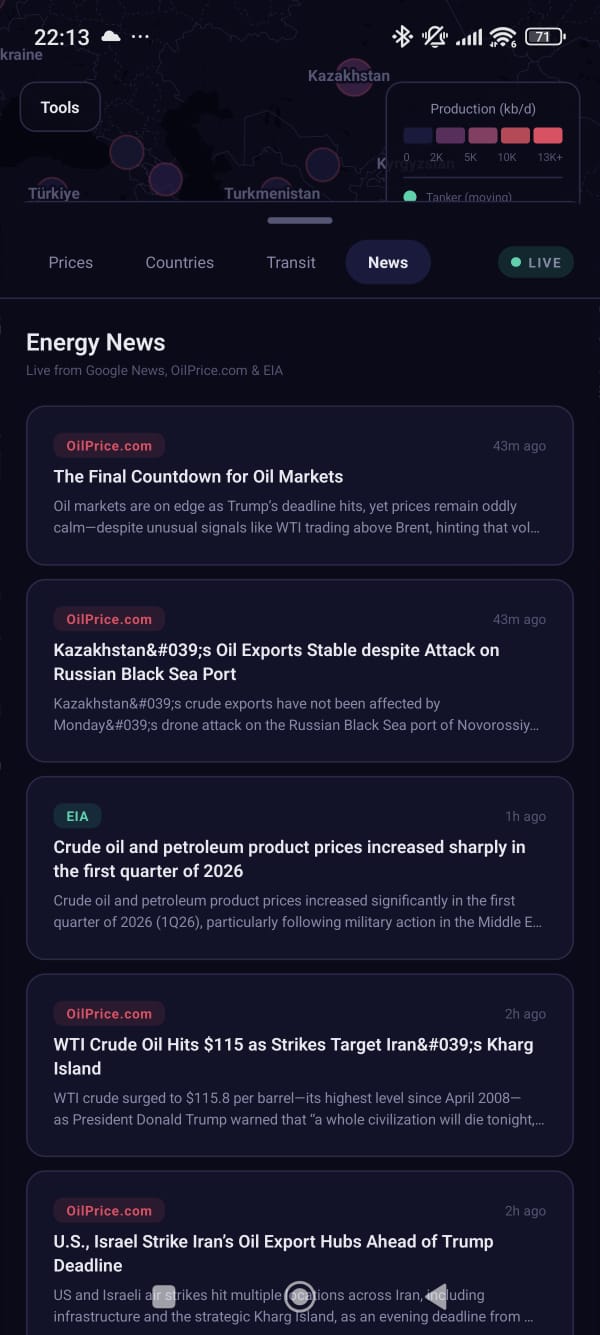Open recent apps square button
The width and height of the screenshot is (600, 1335).
(x=164, y=1297)
